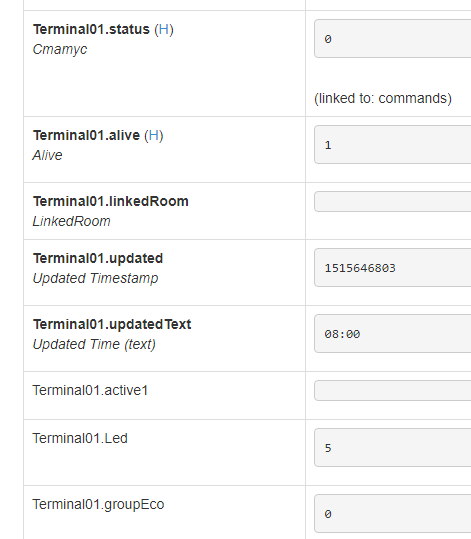Image resolution: width=471 pixels, height=539 pixels.
Task: Focus the empty Terminal01.active1 input
Action: pos(393,390)
